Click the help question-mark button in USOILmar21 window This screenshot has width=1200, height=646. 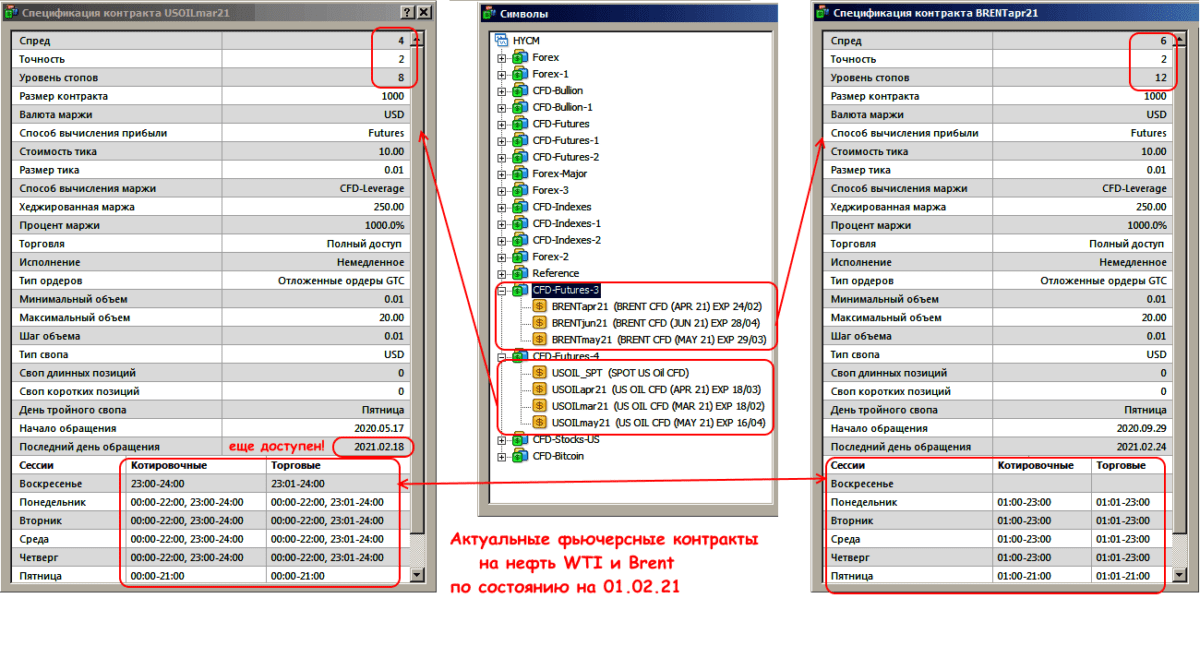407,12
